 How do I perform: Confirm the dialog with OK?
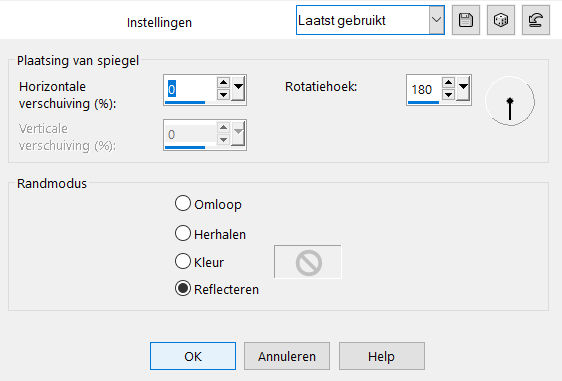(x=193, y=356)
